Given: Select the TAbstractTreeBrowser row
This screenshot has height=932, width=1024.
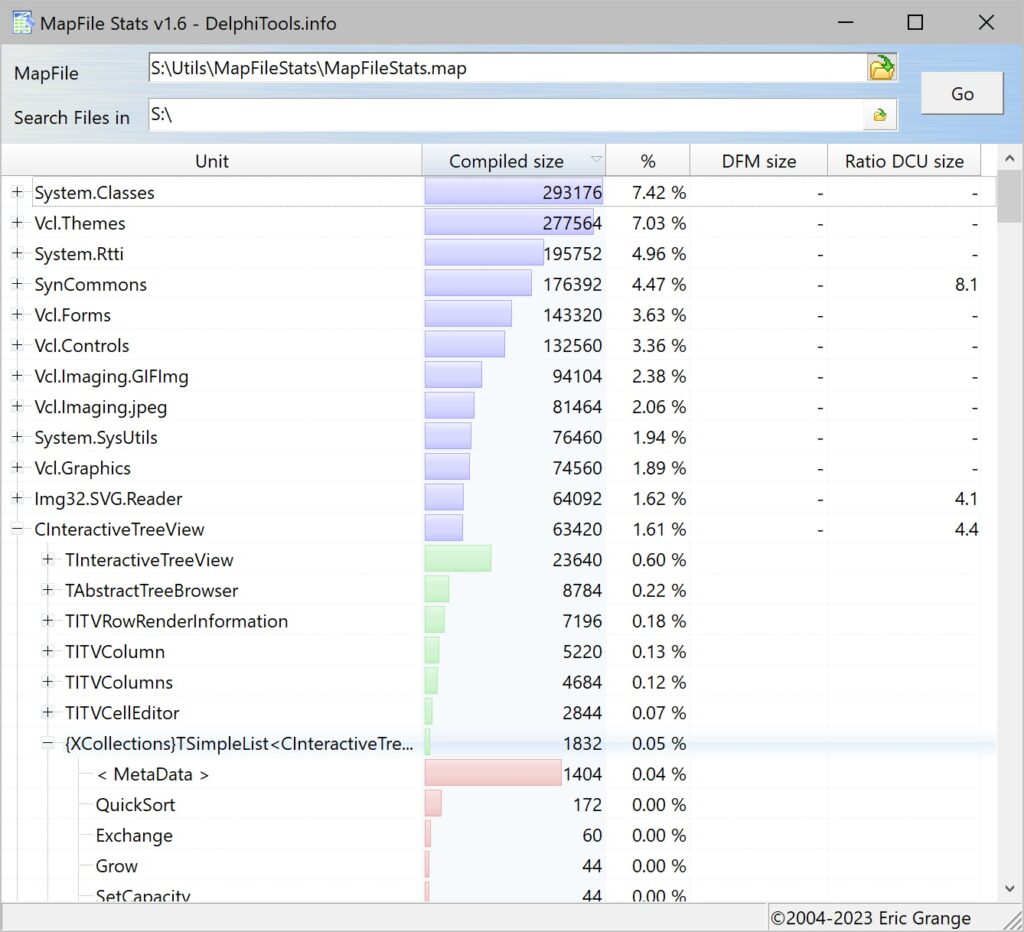Looking at the screenshot, I should point(498,590).
